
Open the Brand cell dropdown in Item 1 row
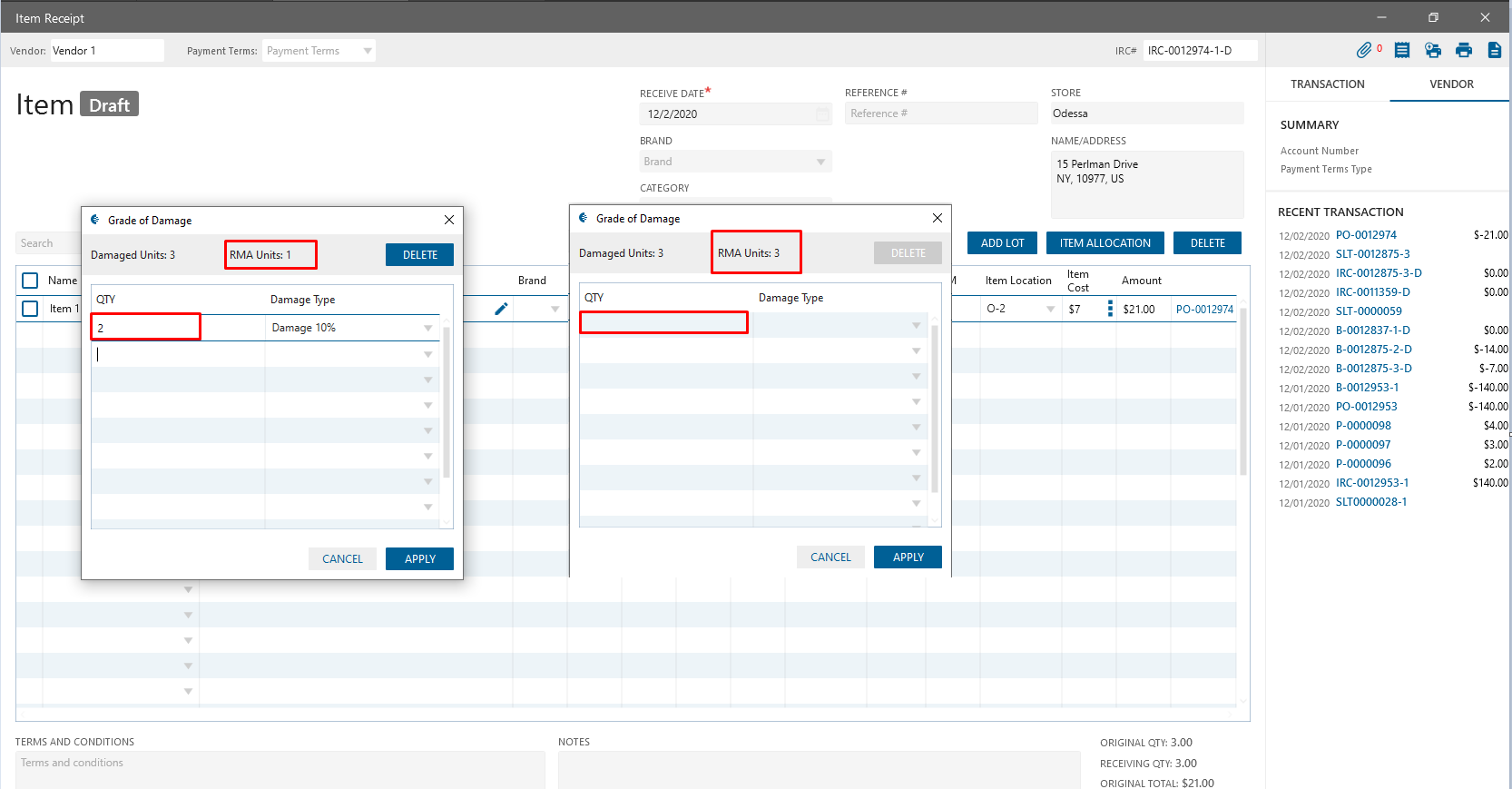coord(555,309)
